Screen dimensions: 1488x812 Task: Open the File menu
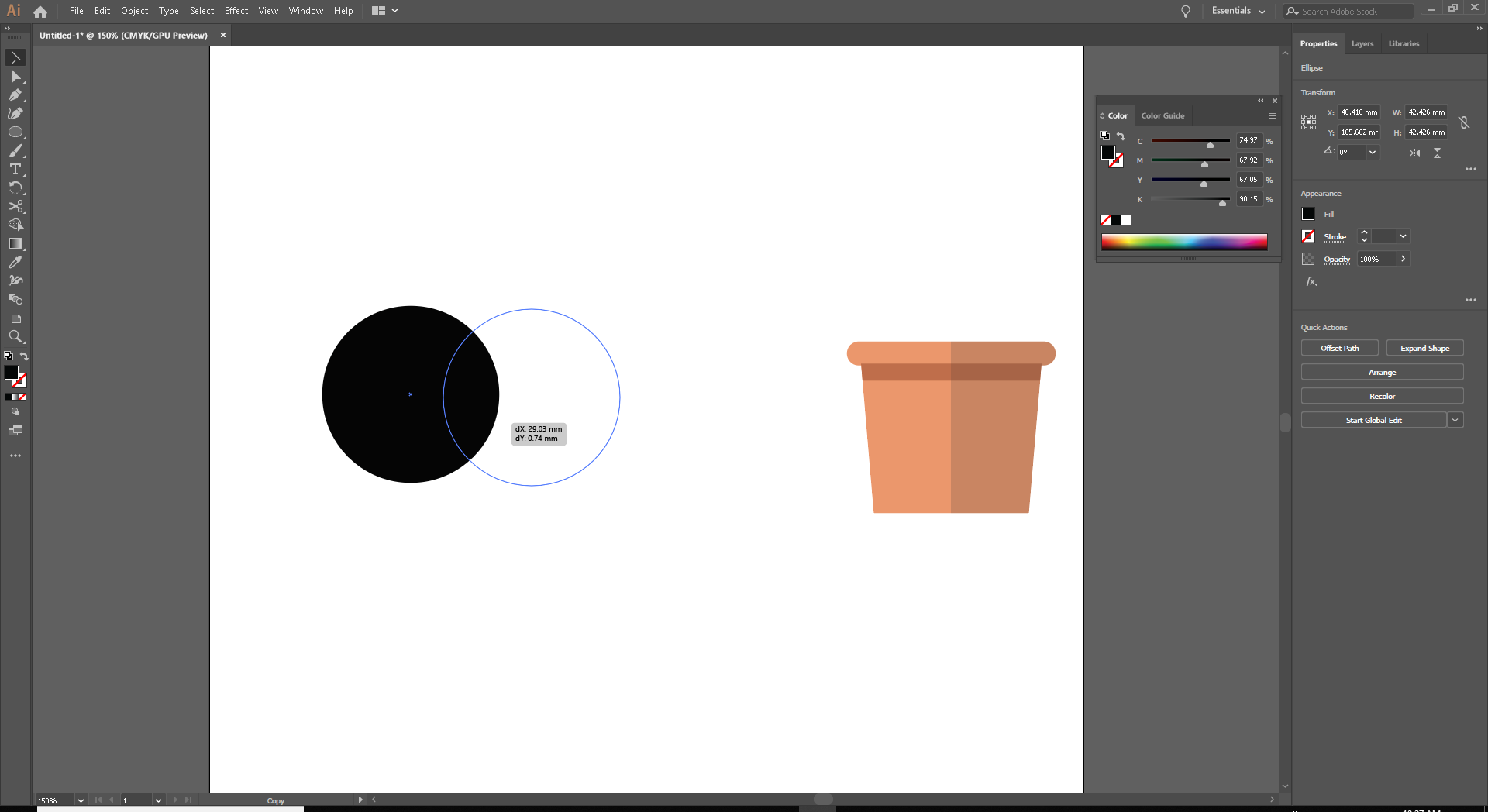click(76, 11)
